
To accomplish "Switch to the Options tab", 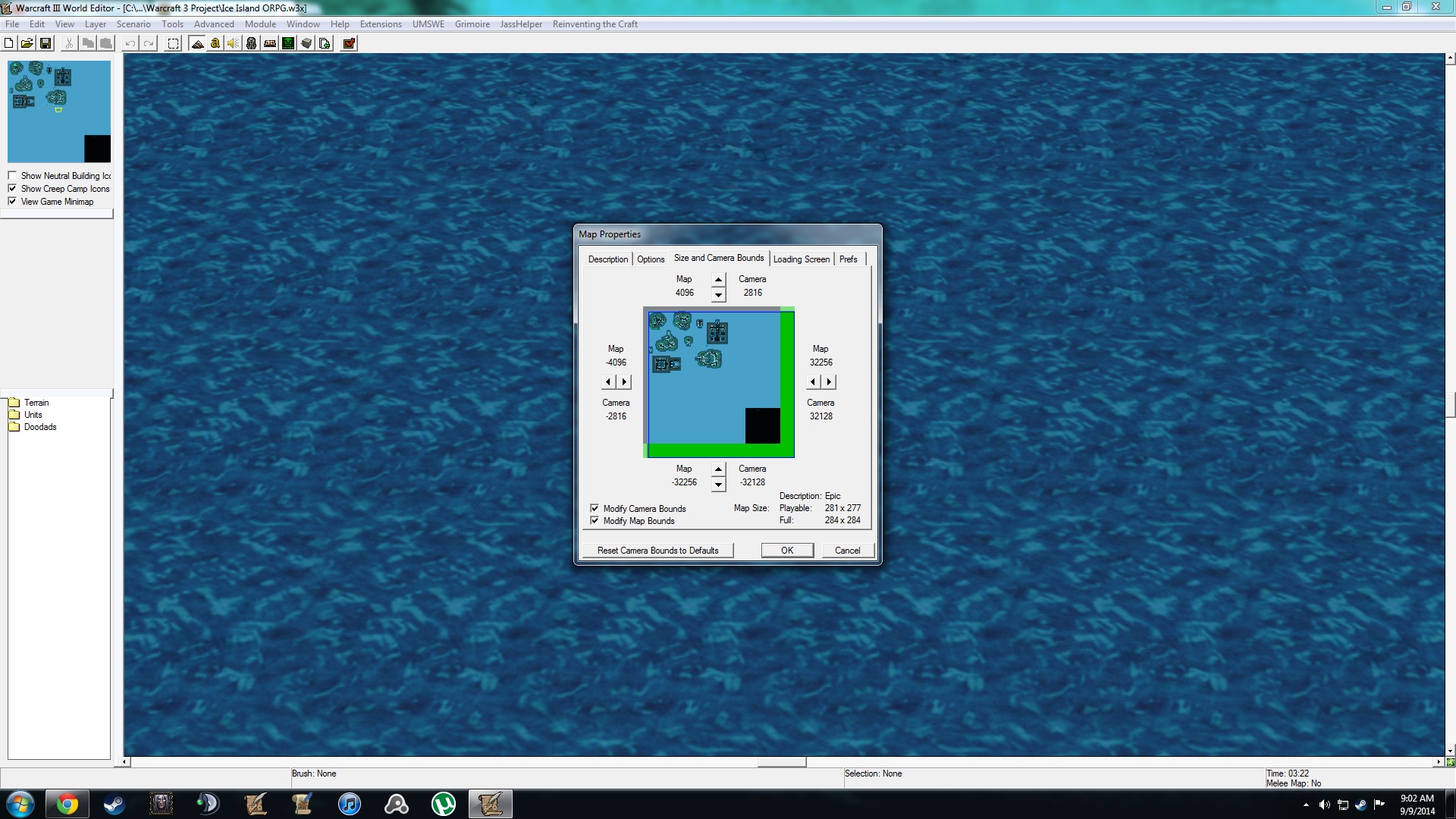I will point(651,259).
